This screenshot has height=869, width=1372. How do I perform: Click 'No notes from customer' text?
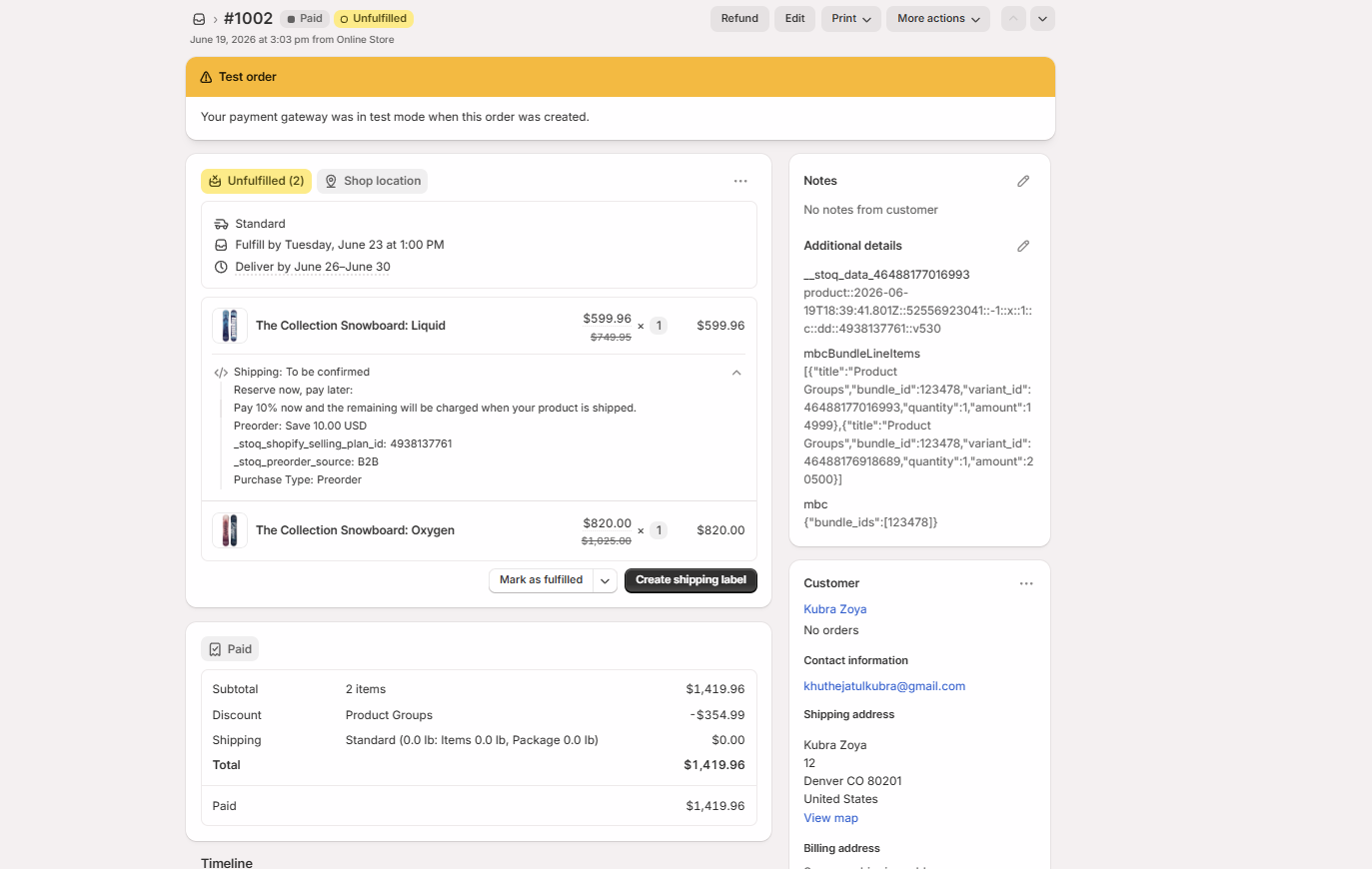[x=870, y=210]
